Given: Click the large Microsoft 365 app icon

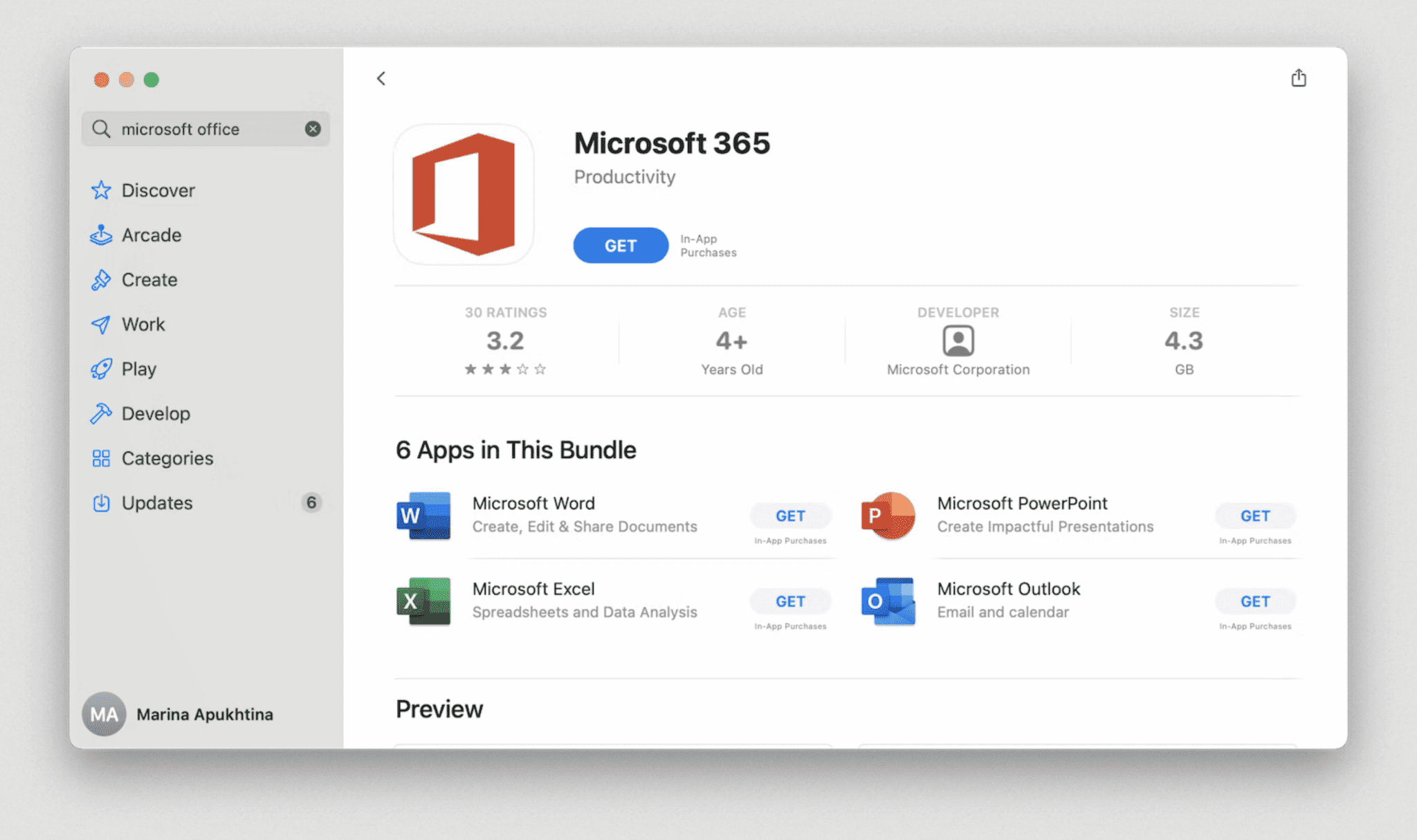Looking at the screenshot, I should click(x=464, y=194).
